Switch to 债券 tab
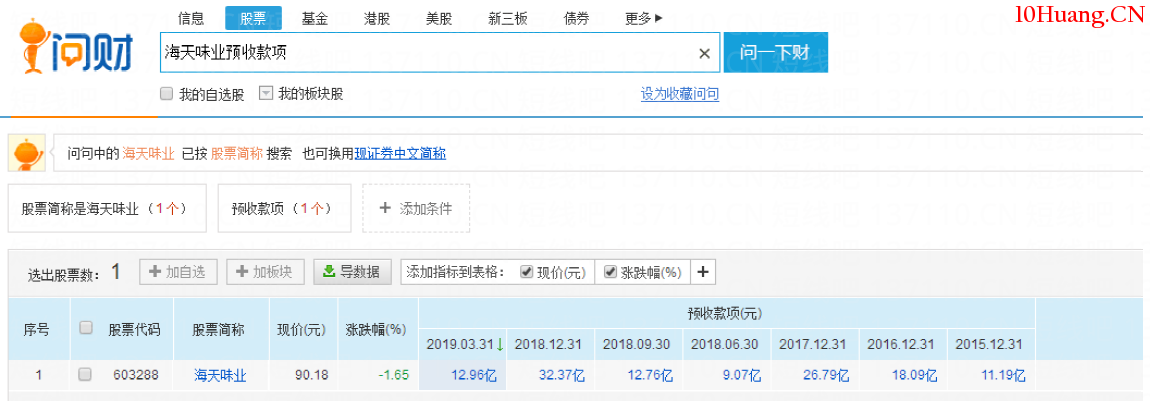 pos(576,18)
